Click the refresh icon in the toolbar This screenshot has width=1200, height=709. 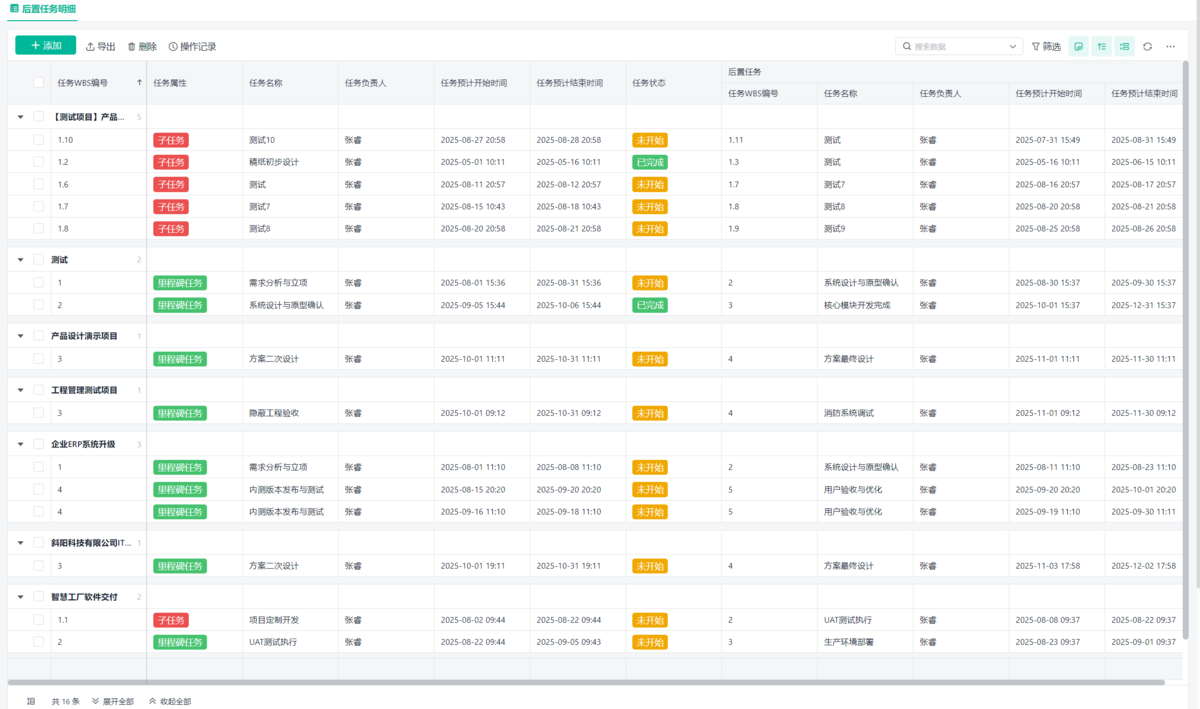coord(1147,46)
